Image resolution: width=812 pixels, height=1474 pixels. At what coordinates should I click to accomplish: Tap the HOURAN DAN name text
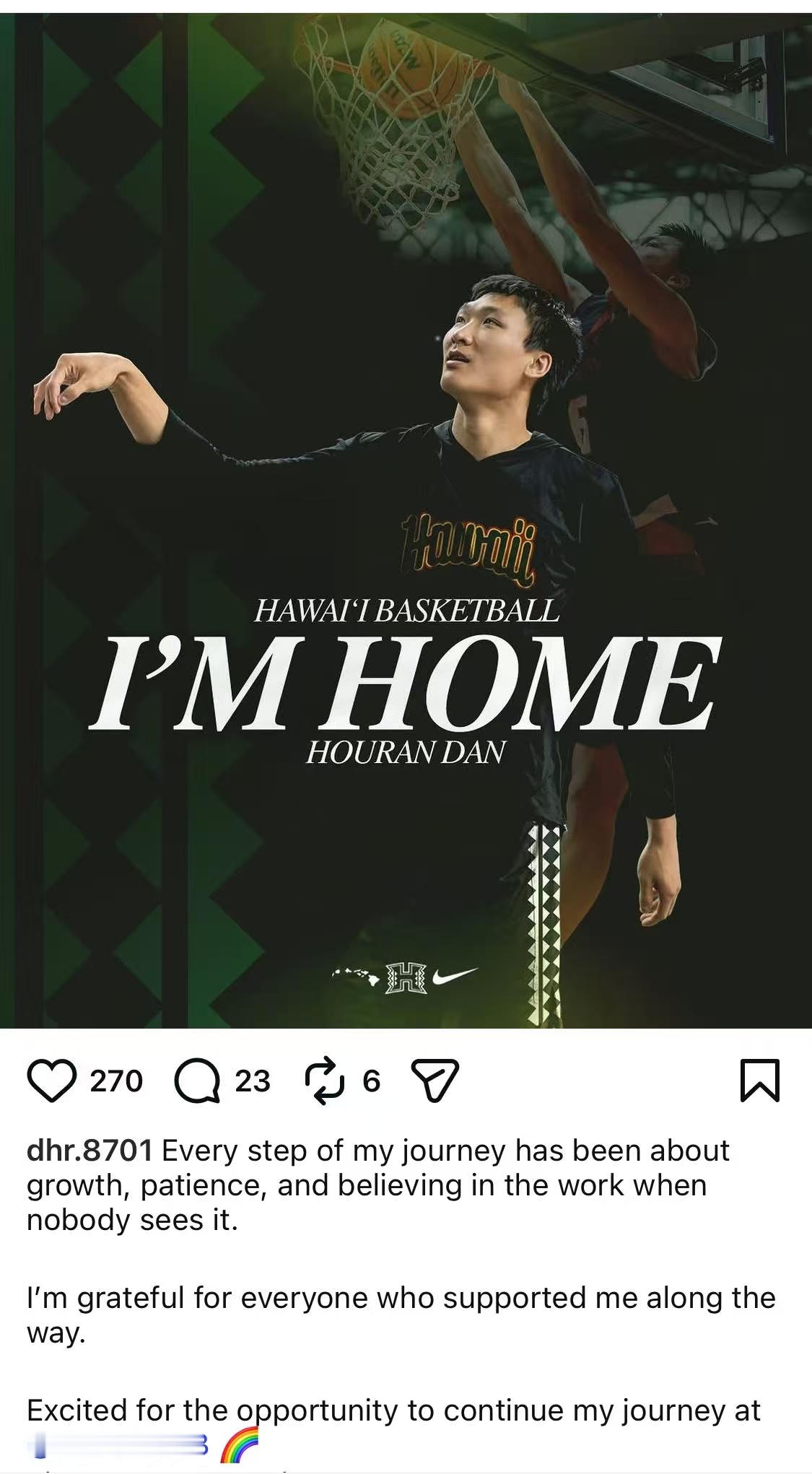pos(405,753)
